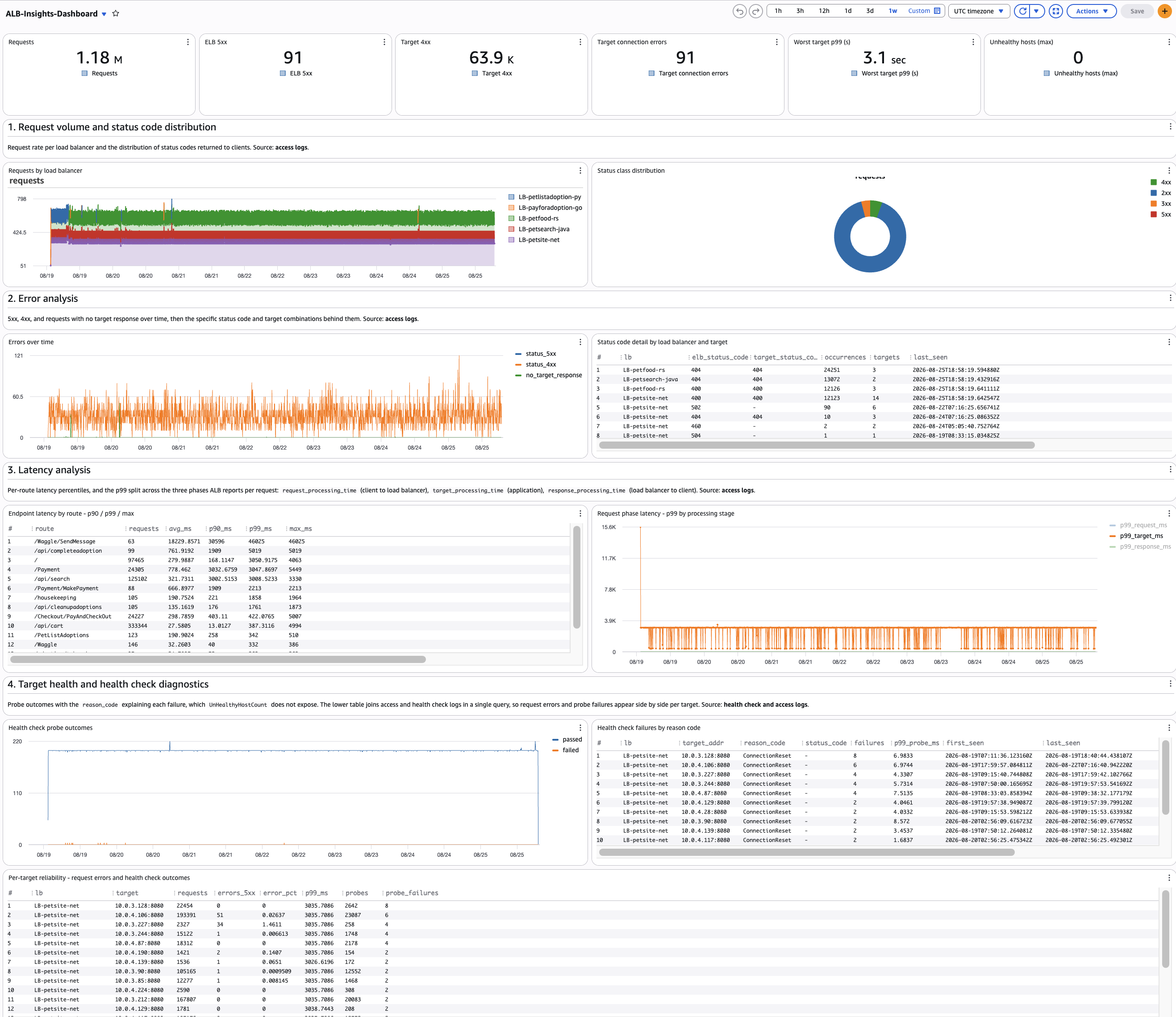Open Errors over time widget menu
Screen dimensions: 1176x1017
point(580,342)
